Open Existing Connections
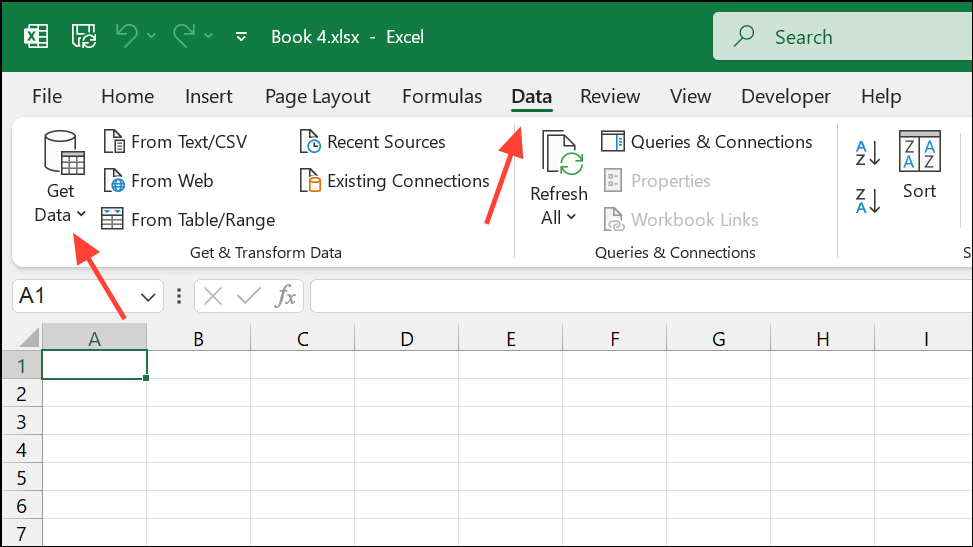The image size is (973, 547). click(x=395, y=181)
